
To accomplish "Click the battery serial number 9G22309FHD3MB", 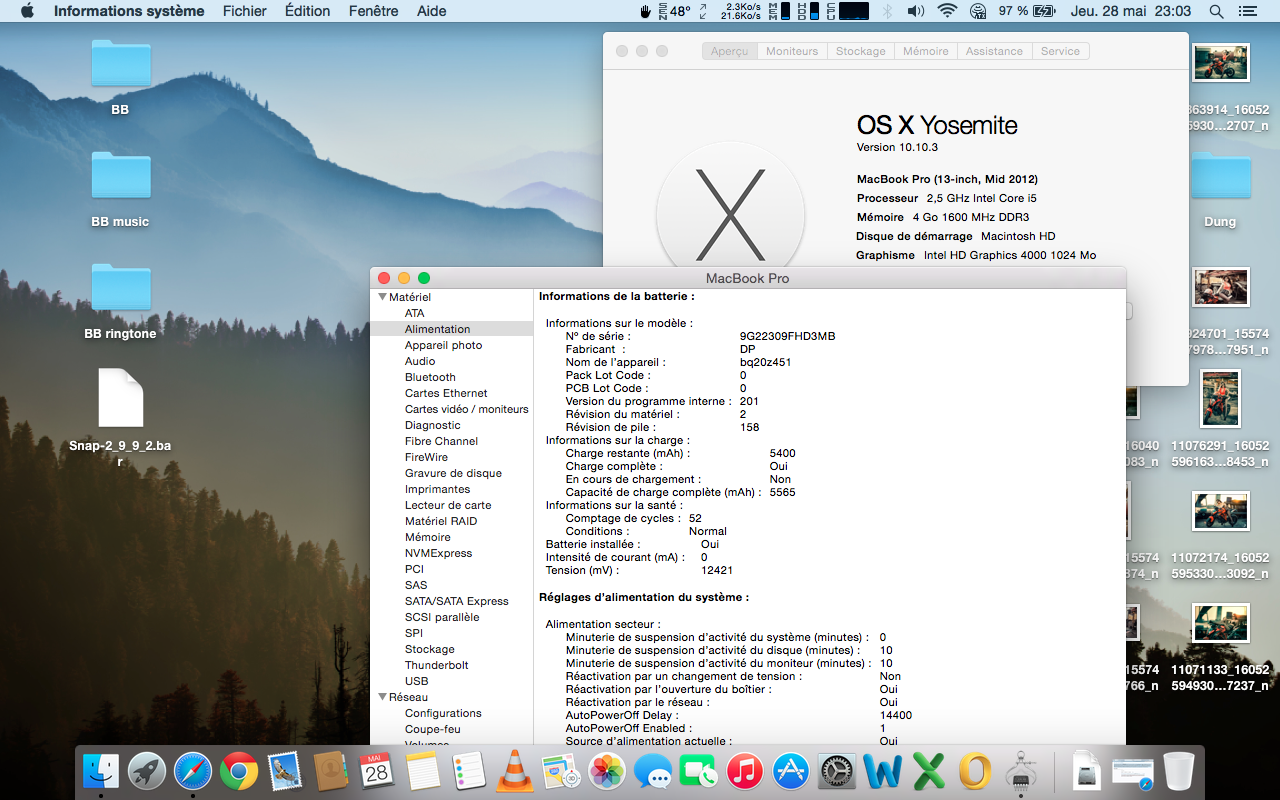I will (x=787, y=336).
